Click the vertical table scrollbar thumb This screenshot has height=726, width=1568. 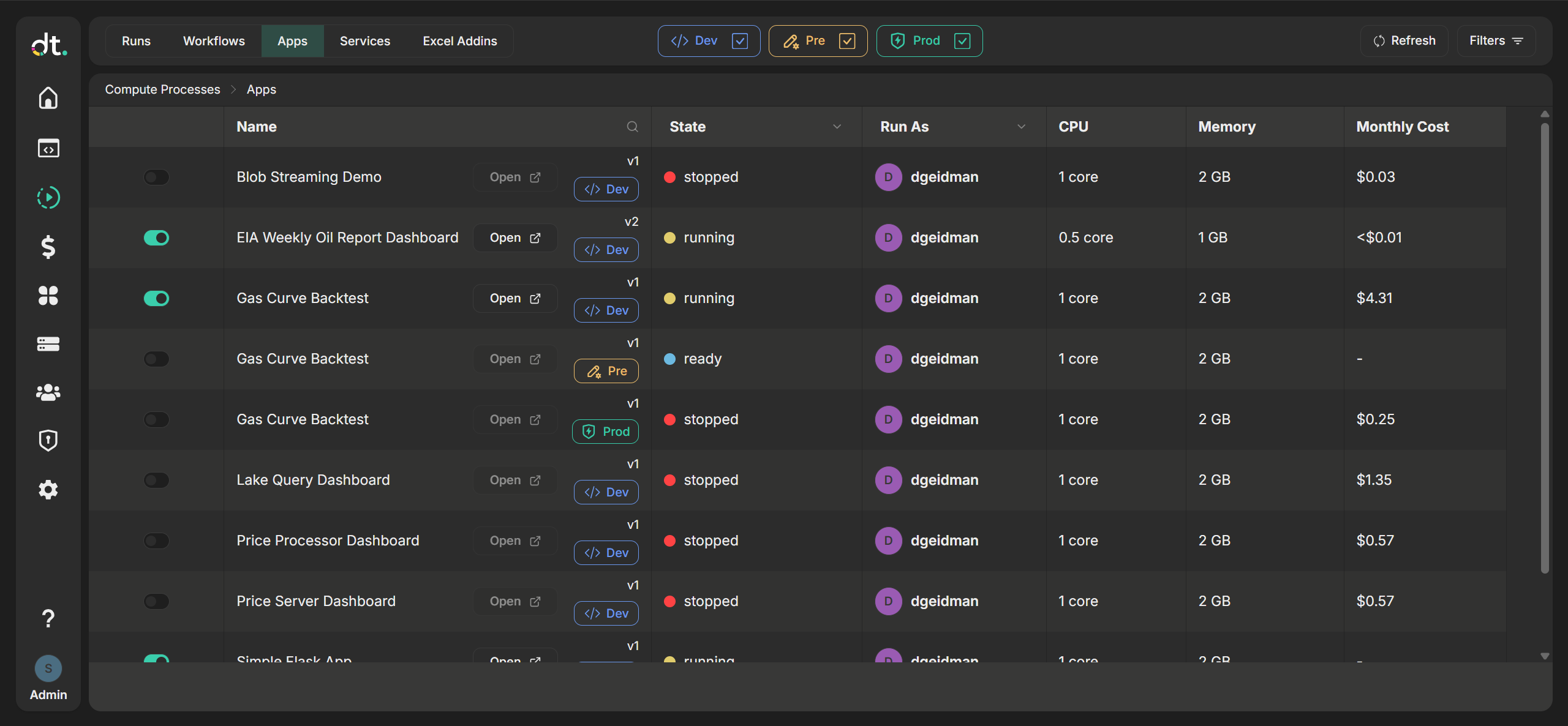(x=1545, y=348)
